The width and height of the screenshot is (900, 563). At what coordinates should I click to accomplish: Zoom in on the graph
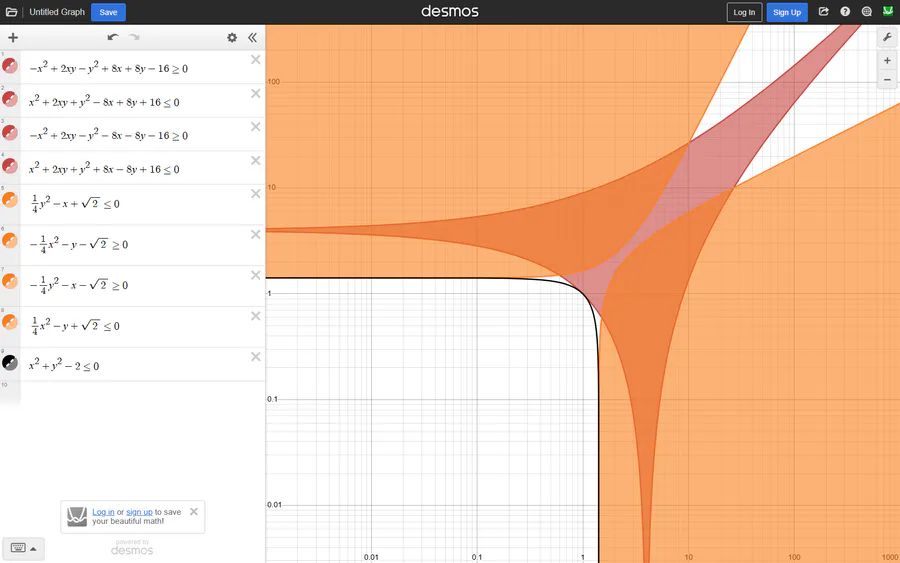click(x=887, y=60)
